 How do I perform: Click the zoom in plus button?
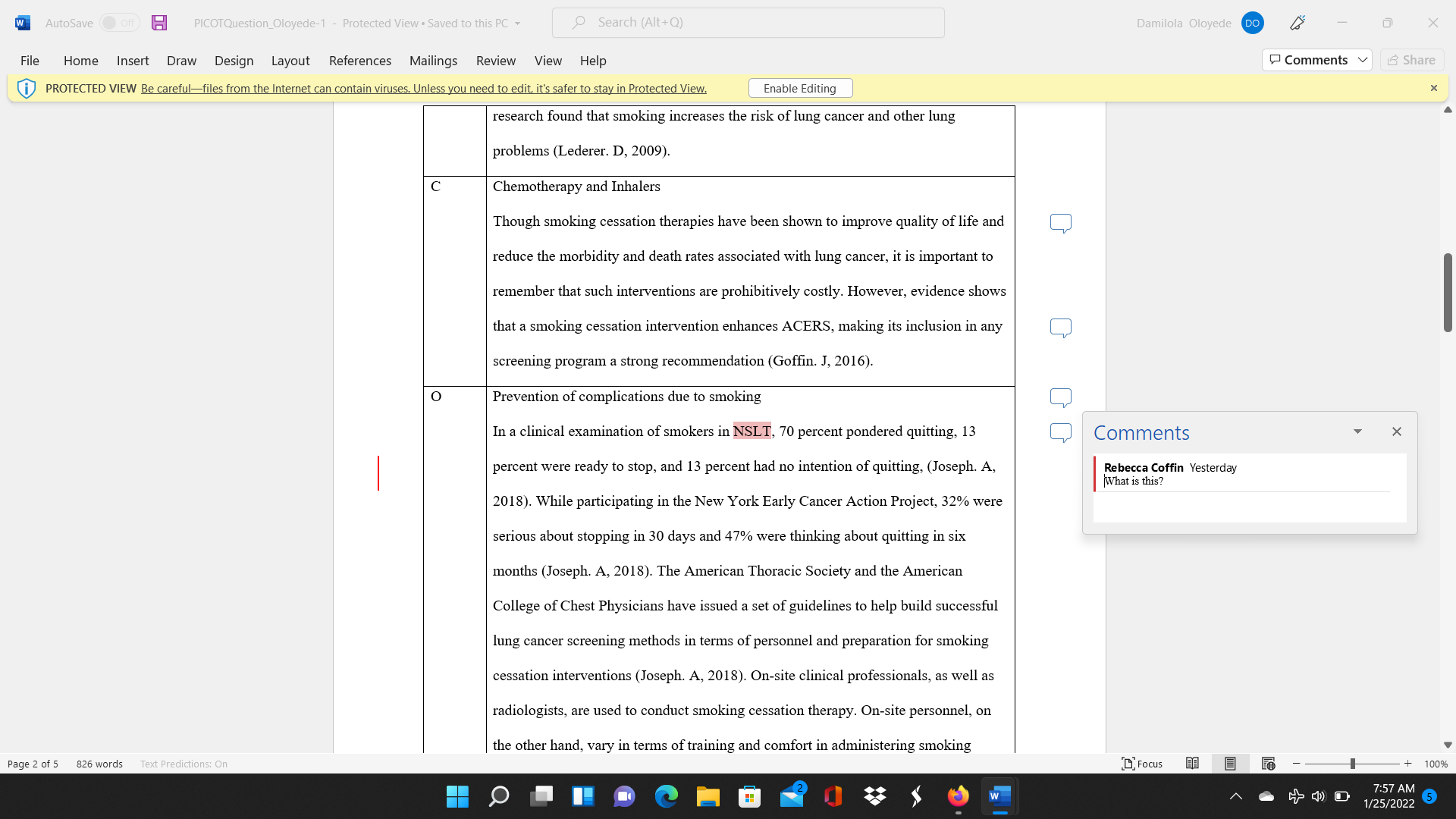[x=1408, y=764]
